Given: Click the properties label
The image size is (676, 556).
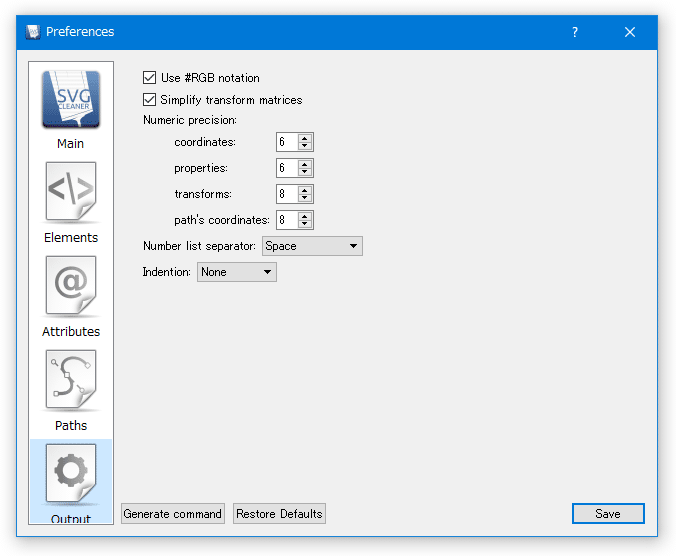Looking at the screenshot, I should pyautogui.click(x=201, y=168).
